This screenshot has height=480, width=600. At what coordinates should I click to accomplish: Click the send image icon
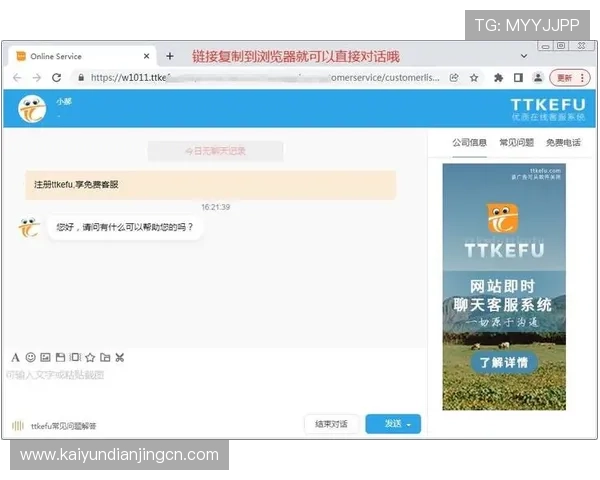(45, 357)
